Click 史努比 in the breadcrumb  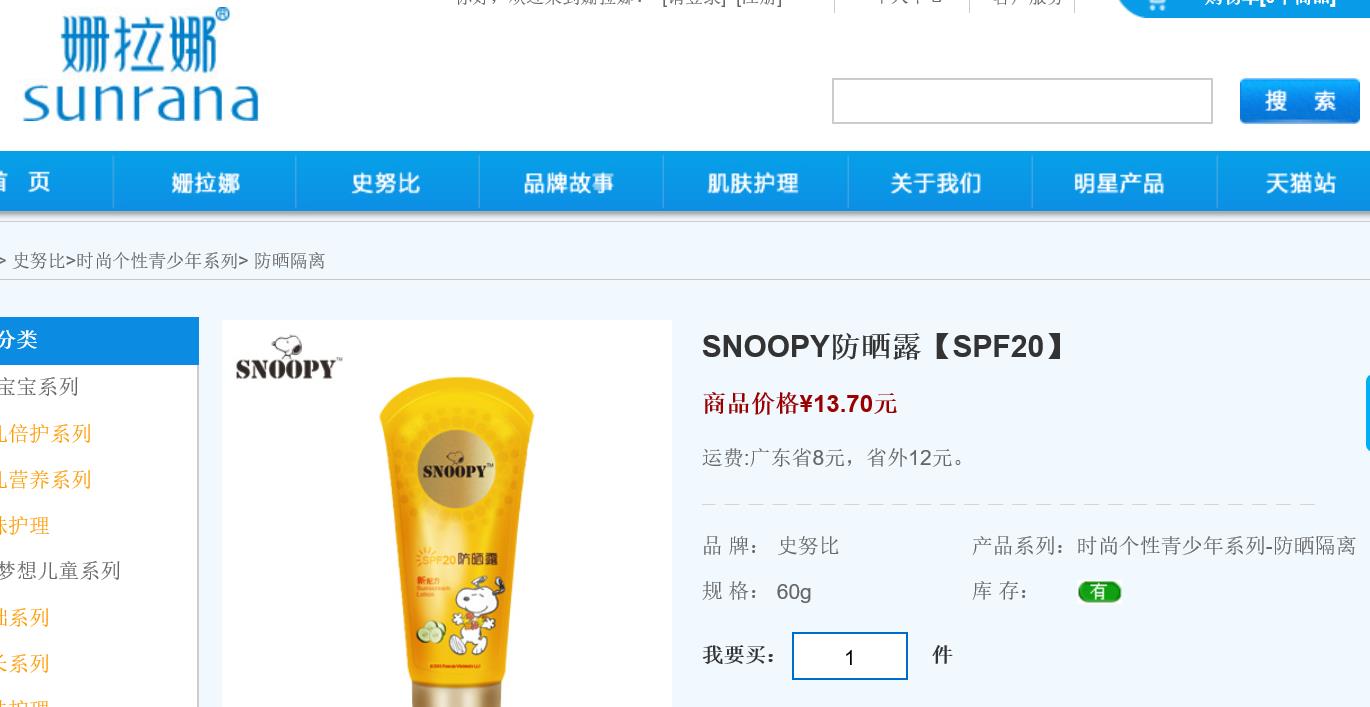(x=39, y=261)
